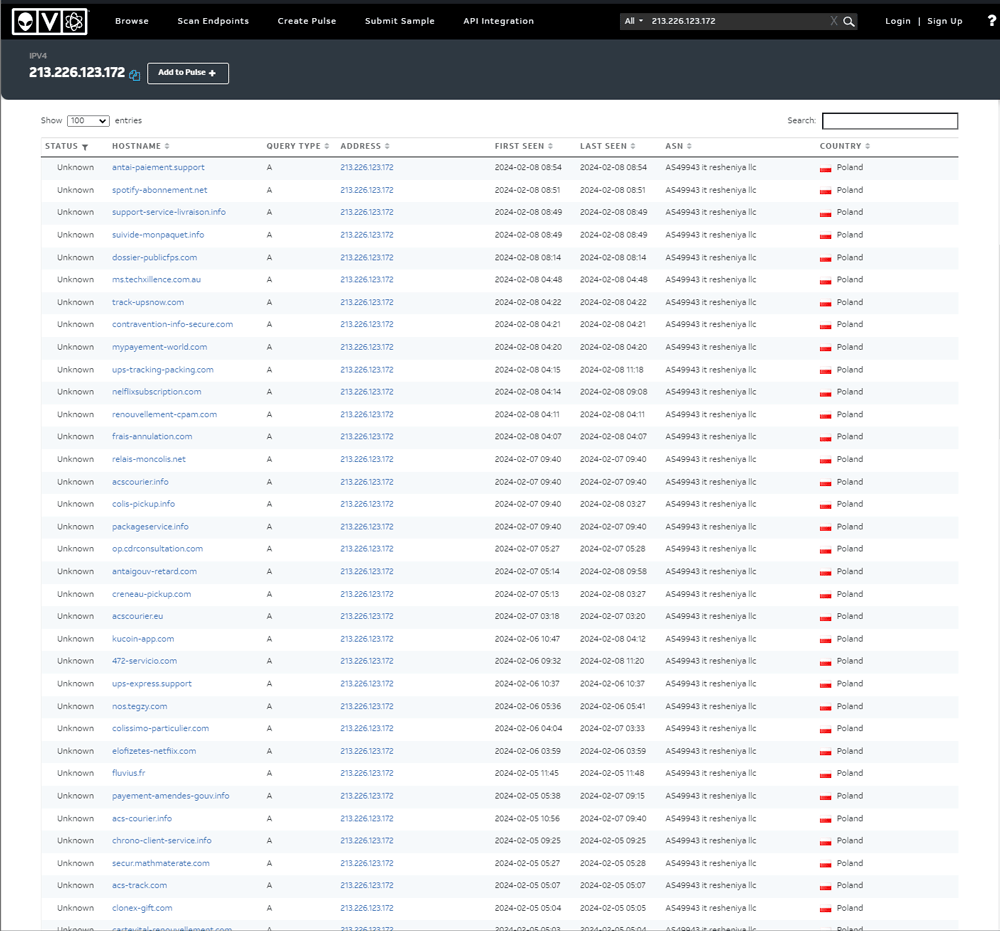Click the Login link
Viewport: 1000px width, 931px height.
coord(898,21)
